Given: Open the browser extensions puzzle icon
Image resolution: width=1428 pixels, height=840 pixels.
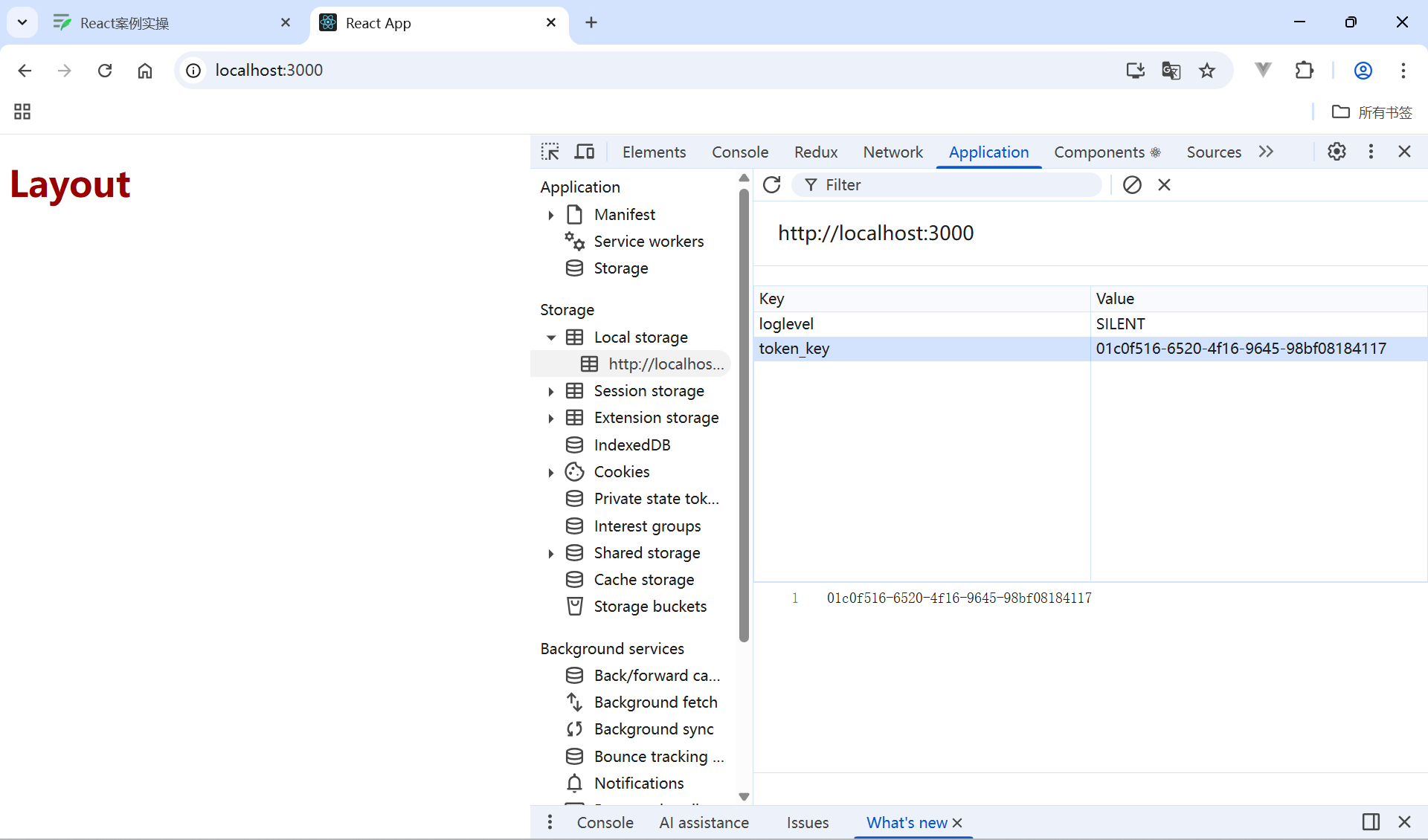Looking at the screenshot, I should tap(1304, 71).
